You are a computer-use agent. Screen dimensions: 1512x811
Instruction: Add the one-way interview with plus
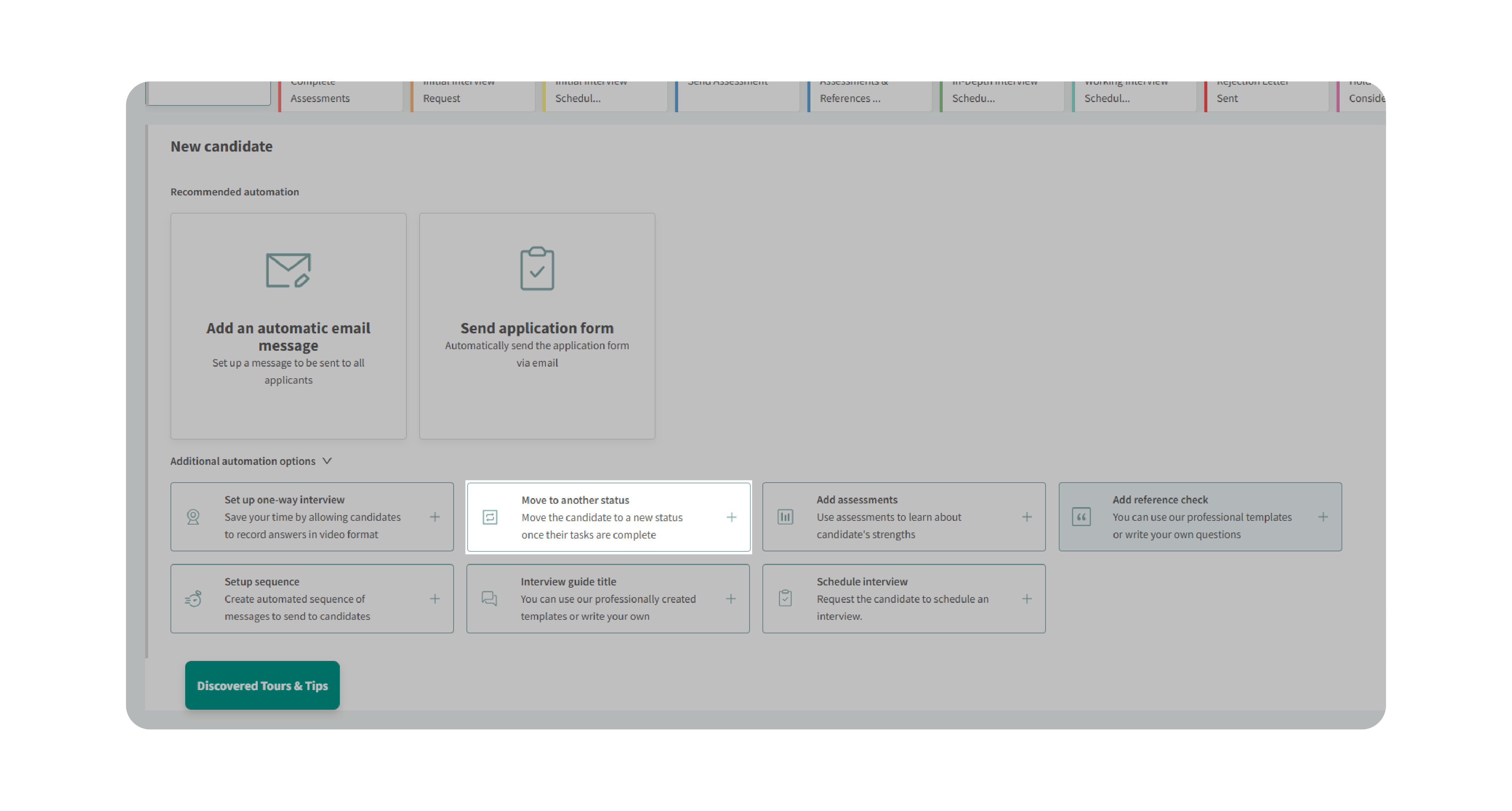(x=435, y=517)
